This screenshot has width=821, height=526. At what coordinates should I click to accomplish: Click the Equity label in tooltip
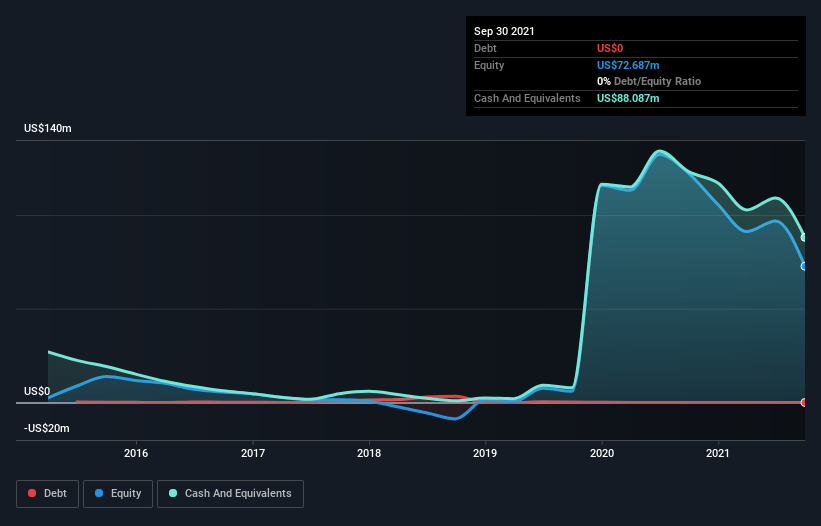(x=489, y=65)
